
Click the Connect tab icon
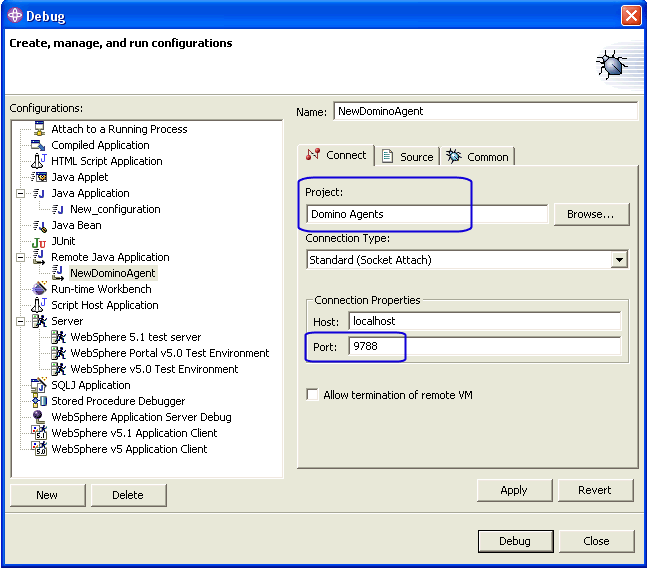coord(313,154)
